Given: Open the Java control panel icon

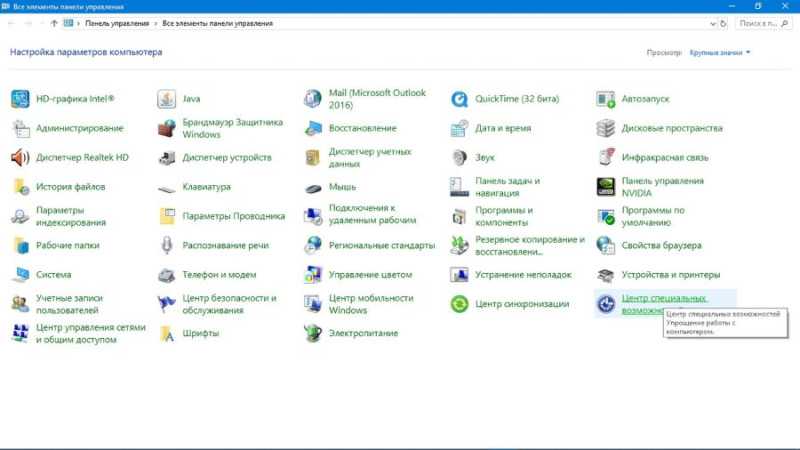Looking at the screenshot, I should (x=166, y=99).
